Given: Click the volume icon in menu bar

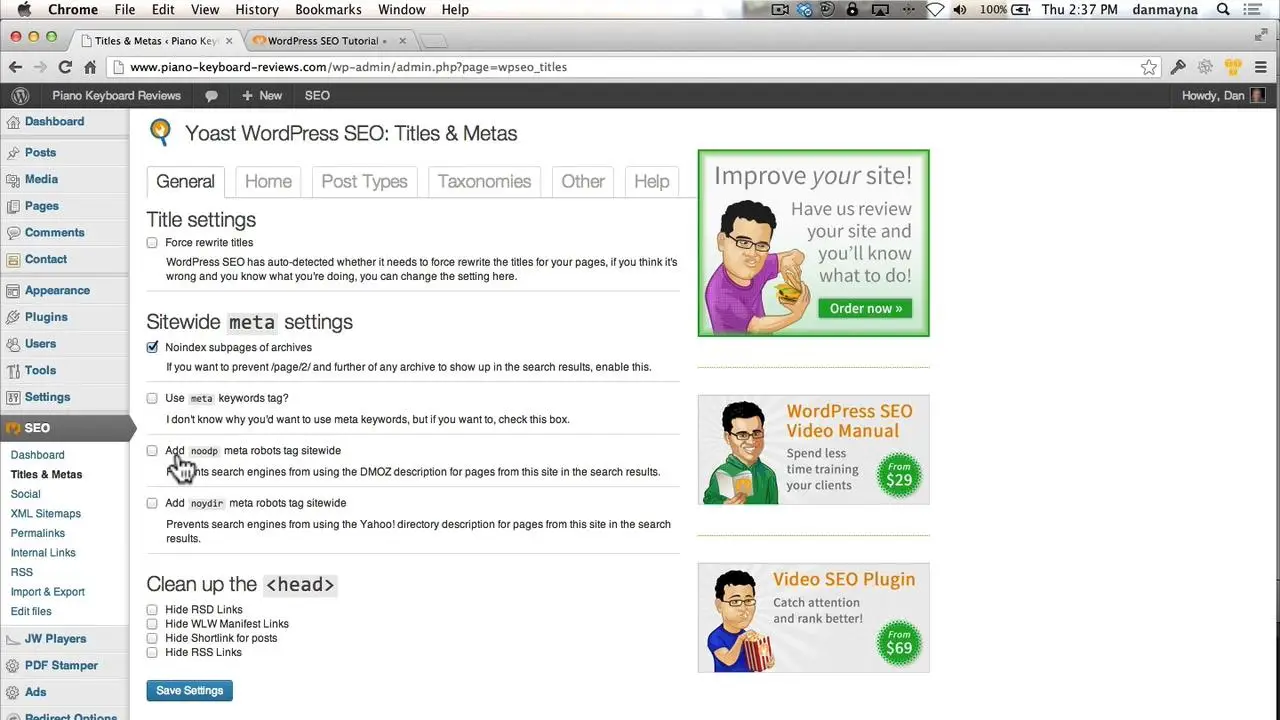Looking at the screenshot, I should pos(960,9).
